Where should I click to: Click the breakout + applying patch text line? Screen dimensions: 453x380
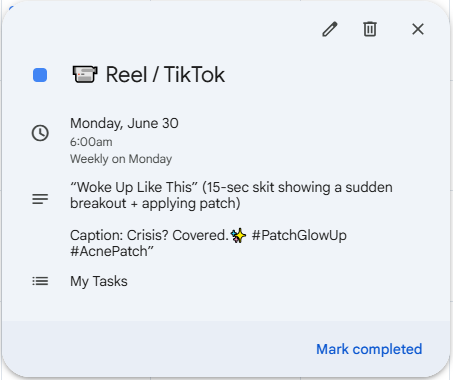tap(155, 203)
